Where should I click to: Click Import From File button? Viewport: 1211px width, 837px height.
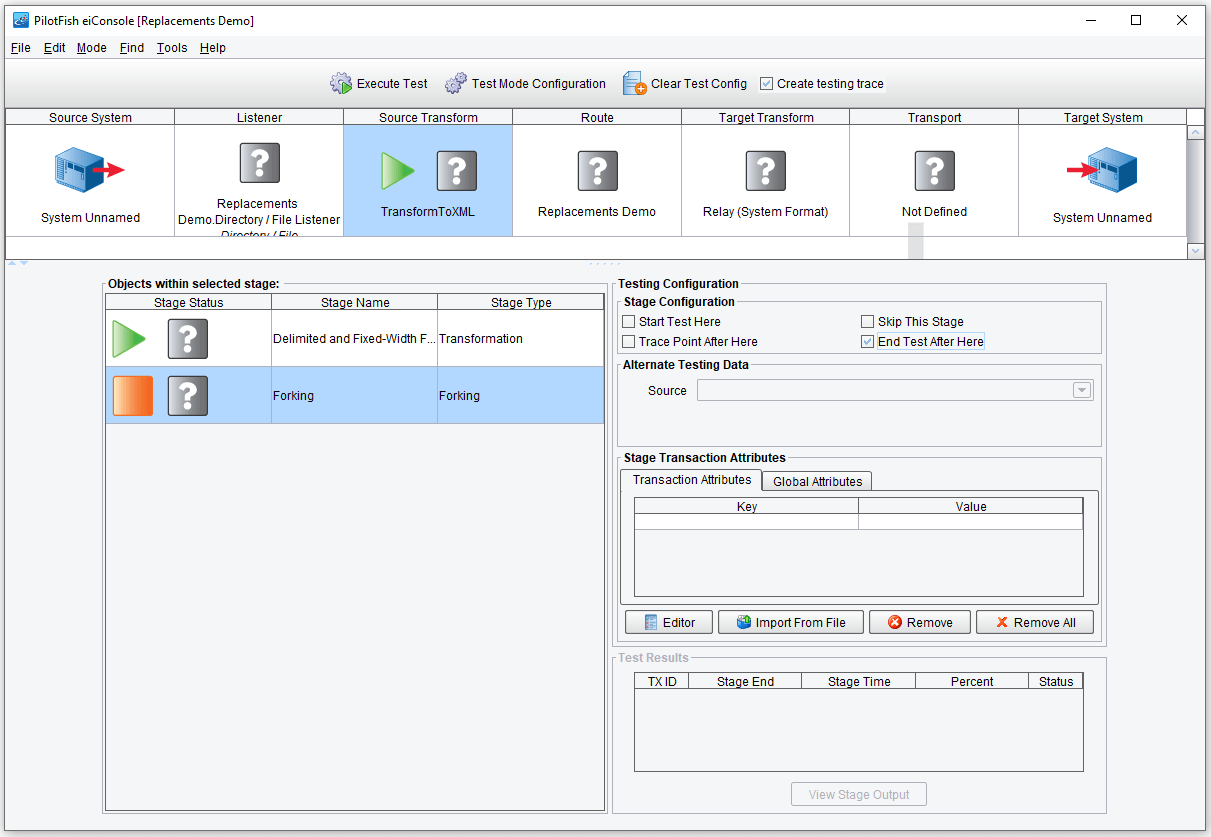pos(790,622)
